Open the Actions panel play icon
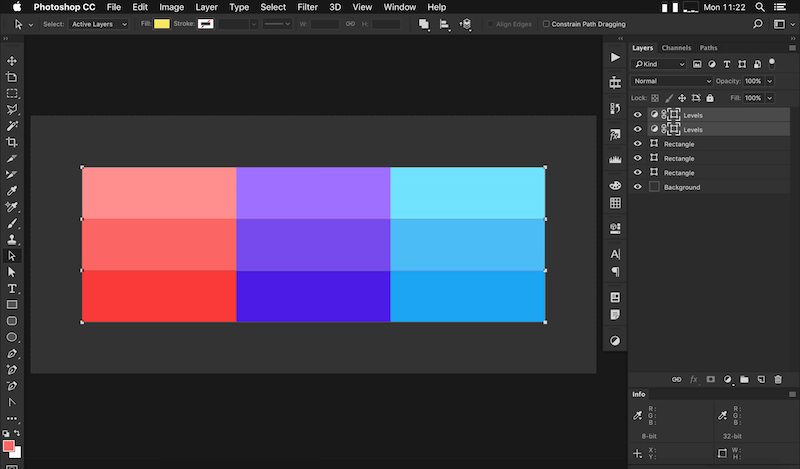The height and width of the screenshot is (469, 800). [615, 58]
